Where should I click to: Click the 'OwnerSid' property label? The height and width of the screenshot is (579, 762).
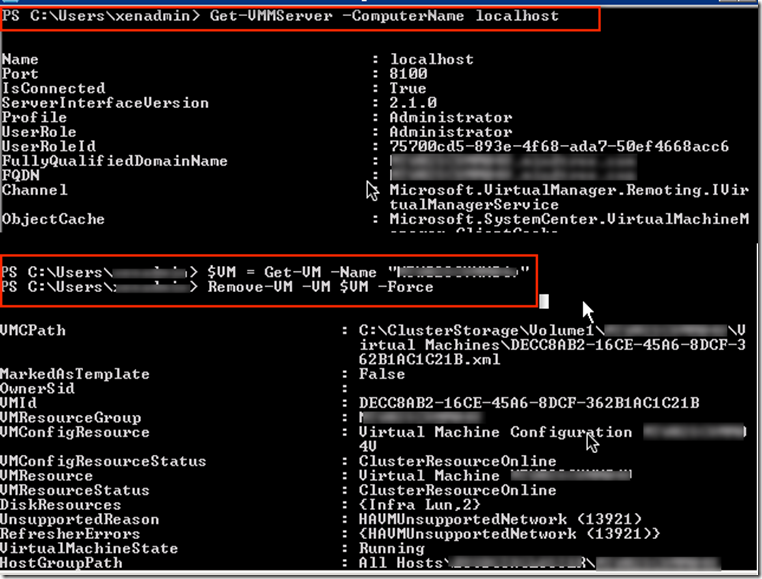click(37, 389)
